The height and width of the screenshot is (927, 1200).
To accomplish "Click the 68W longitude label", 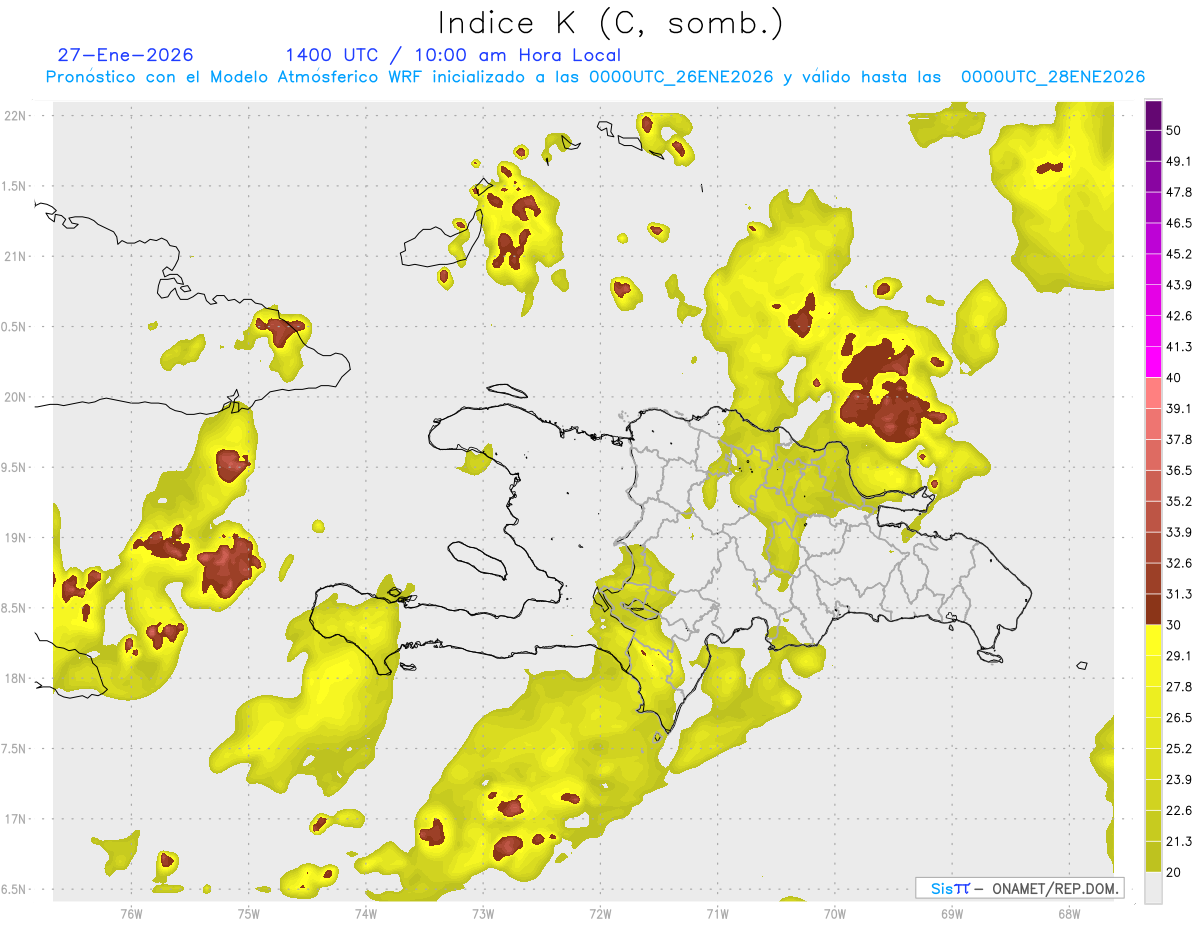I will pyautogui.click(x=1069, y=914).
